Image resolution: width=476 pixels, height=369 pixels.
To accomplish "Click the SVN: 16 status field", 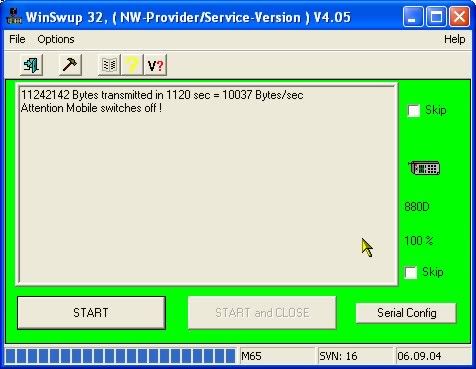I will pyautogui.click(x=355, y=356).
